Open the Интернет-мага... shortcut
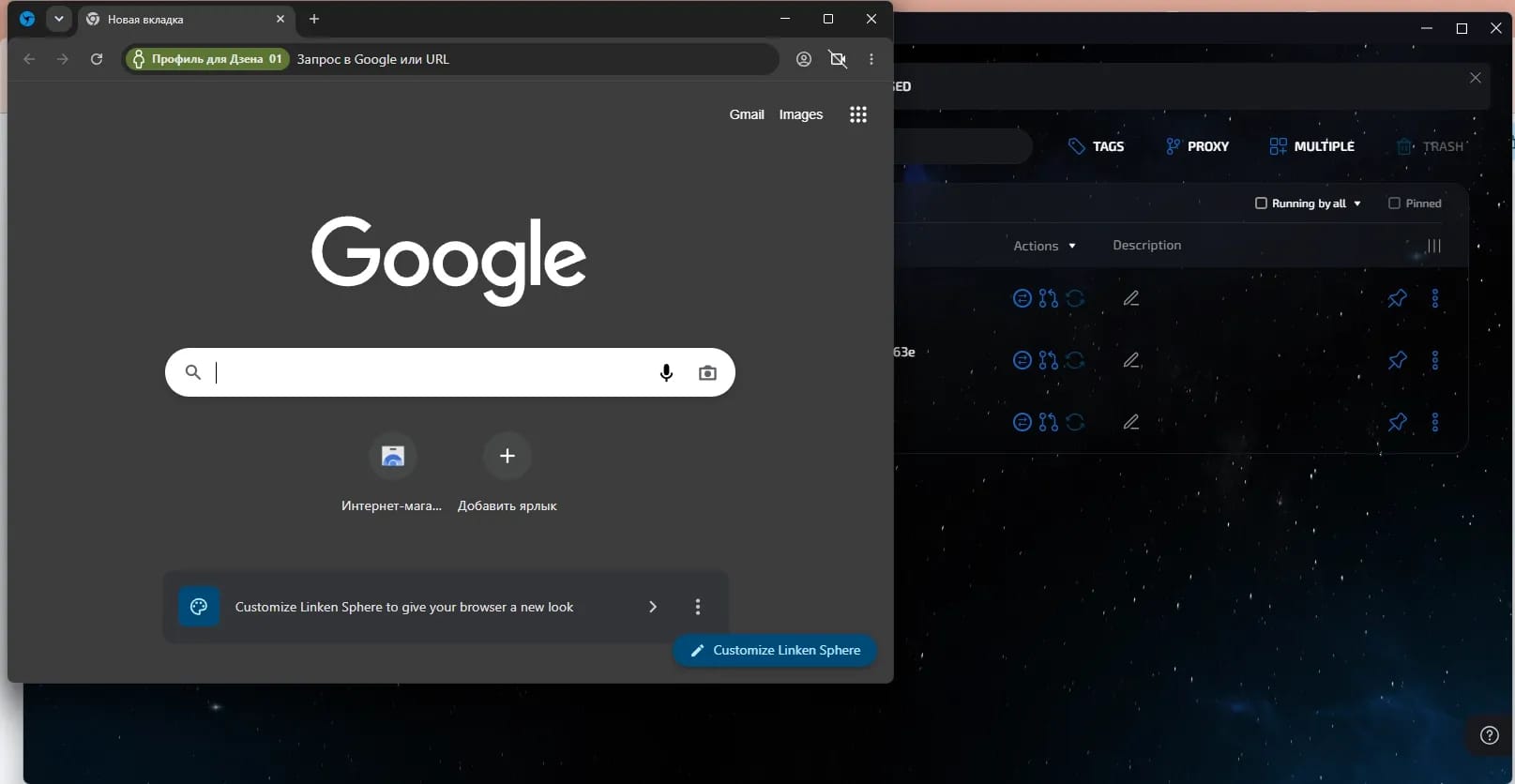Image resolution: width=1515 pixels, height=784 pixels. pos(392,474)
